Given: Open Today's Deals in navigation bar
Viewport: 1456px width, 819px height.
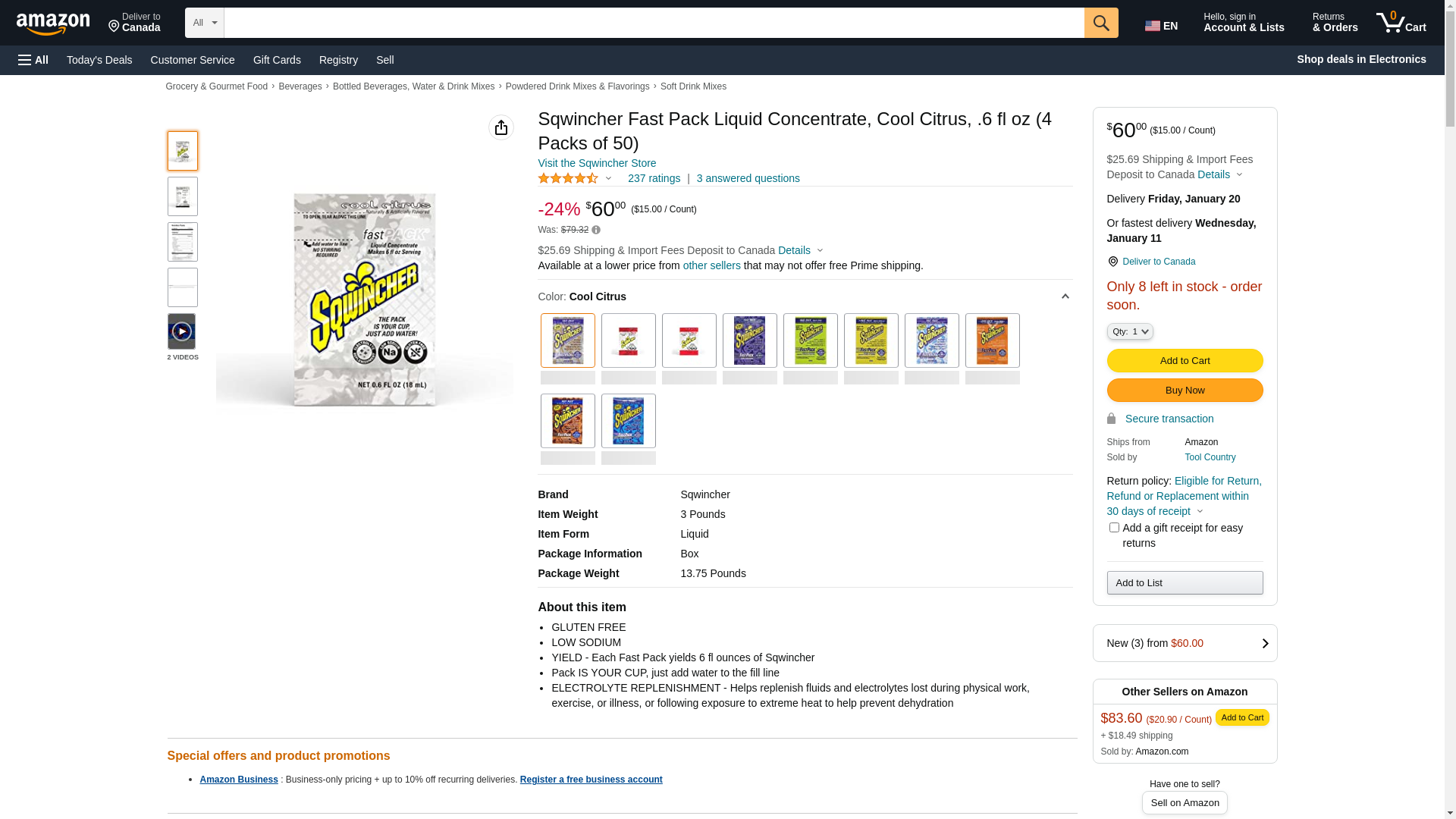Looking at the screenshot, I should 99,60.
